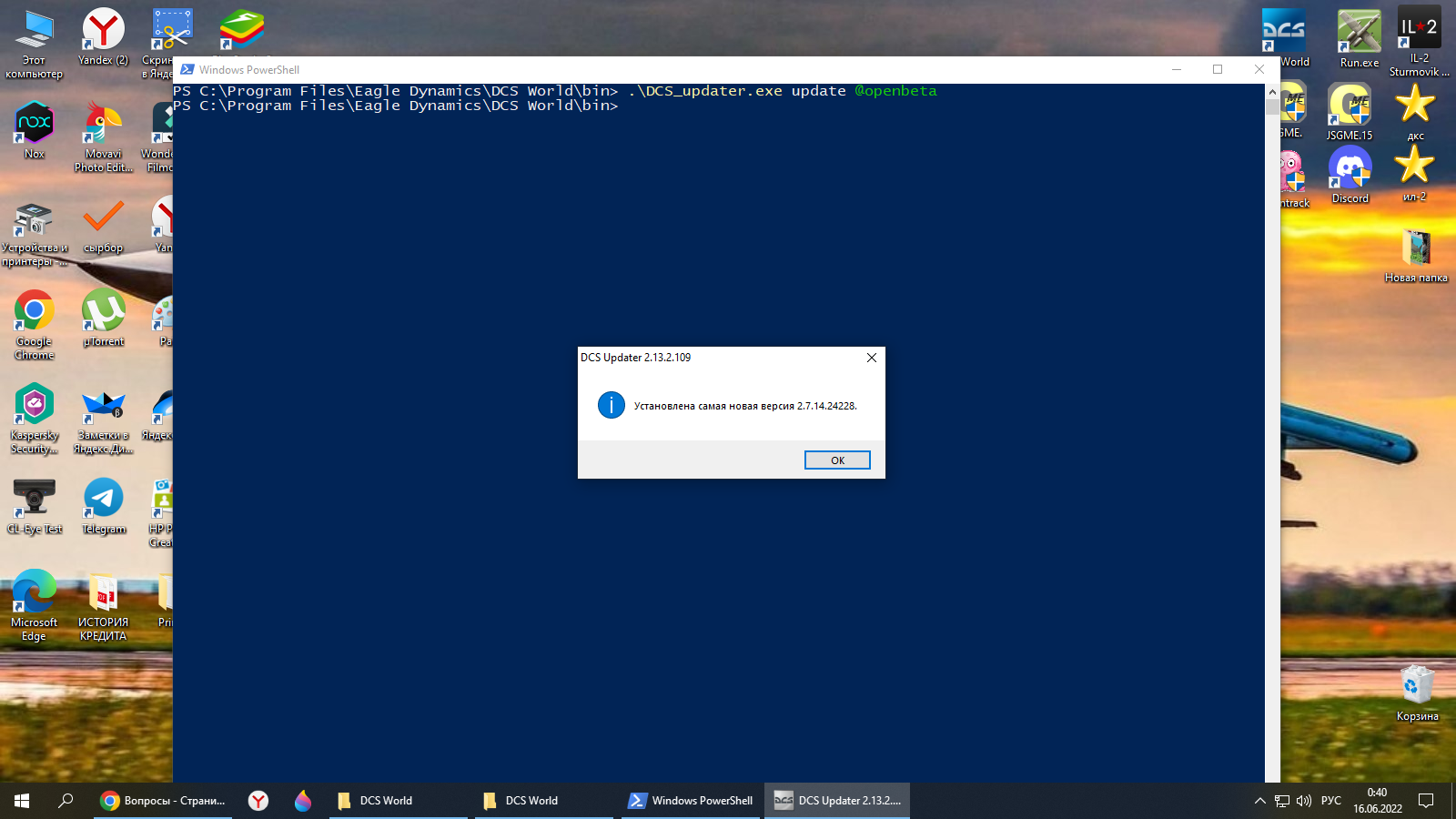Viewport: 1456px width, 819px height.
Task: Open Kaspersky Security shortcut
Action: point(35,419)
